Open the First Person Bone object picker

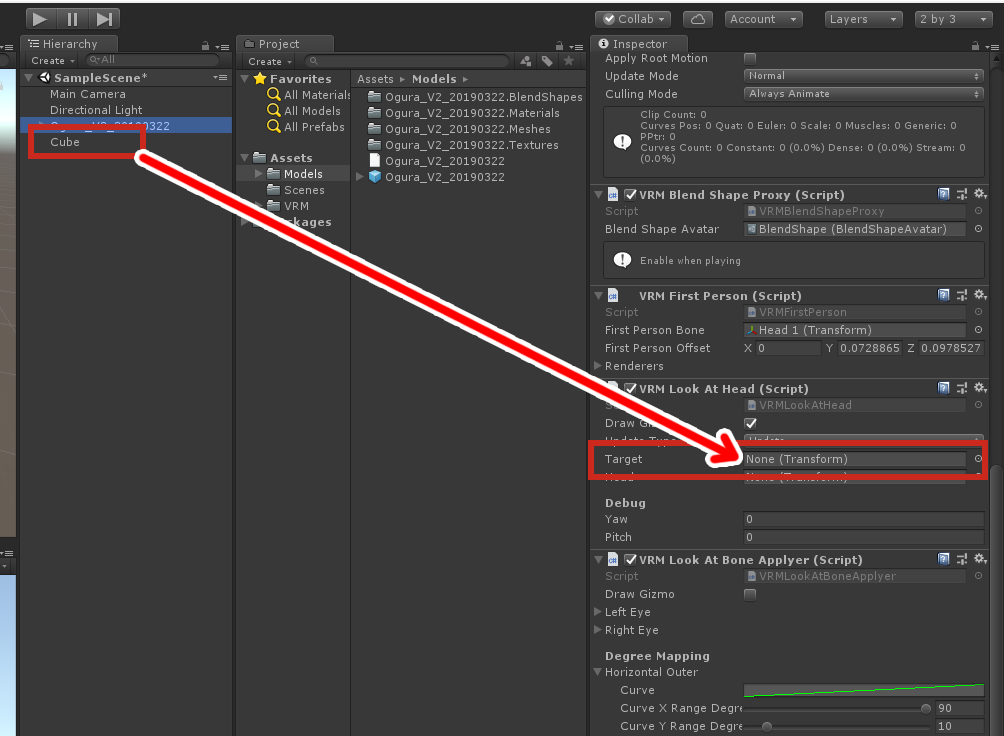click(x=978, y=330)
